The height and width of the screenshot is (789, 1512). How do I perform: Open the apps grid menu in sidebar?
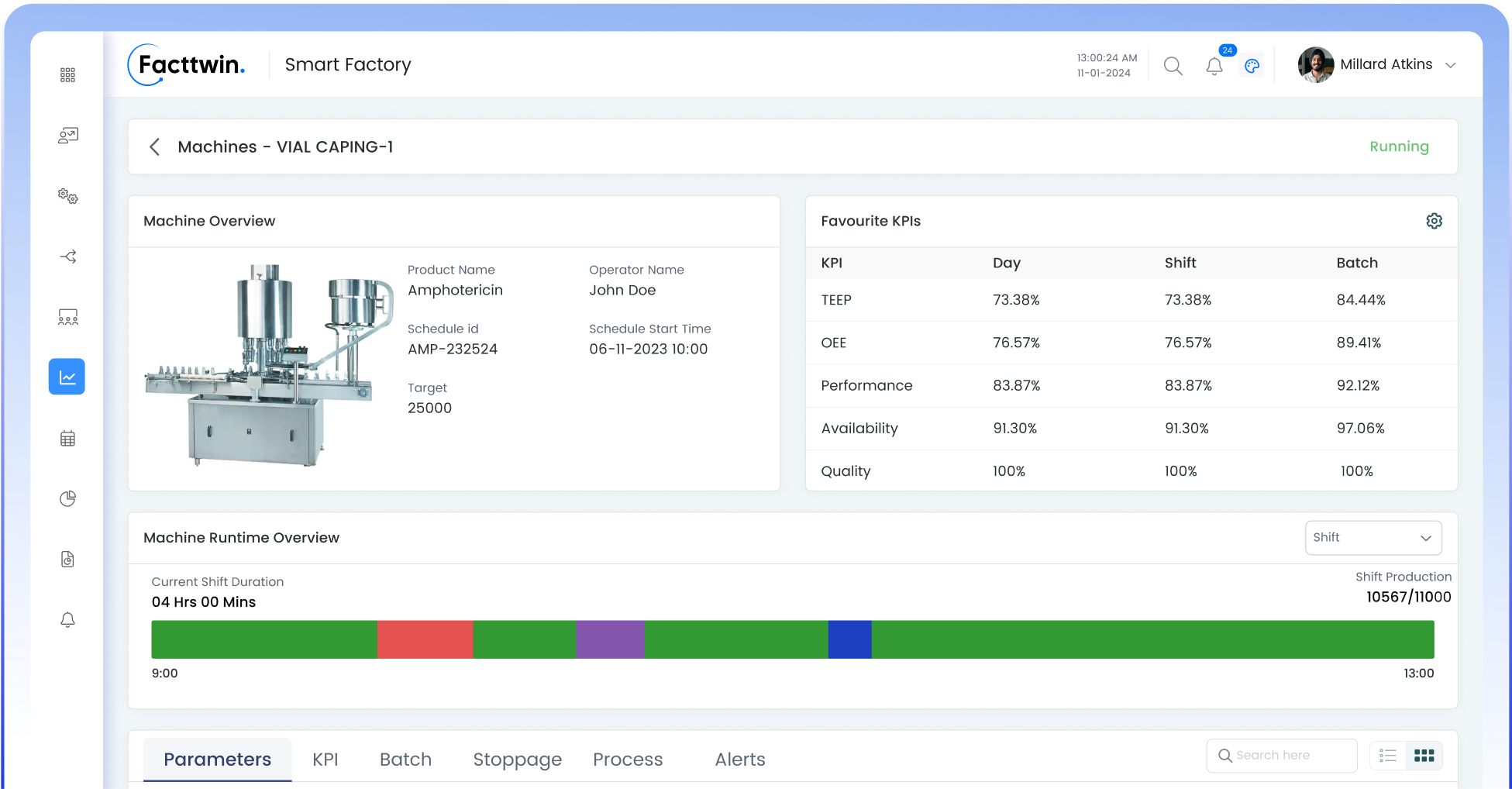pyautogui.click(x=67, y=74)
